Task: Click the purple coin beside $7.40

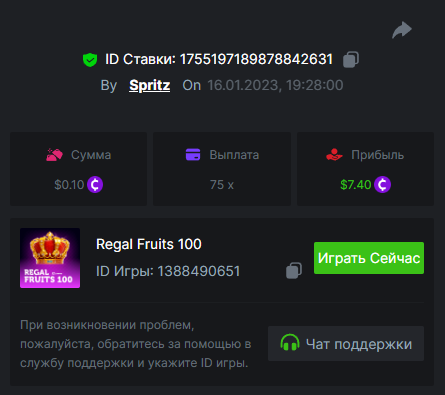Action: point(382,185)
